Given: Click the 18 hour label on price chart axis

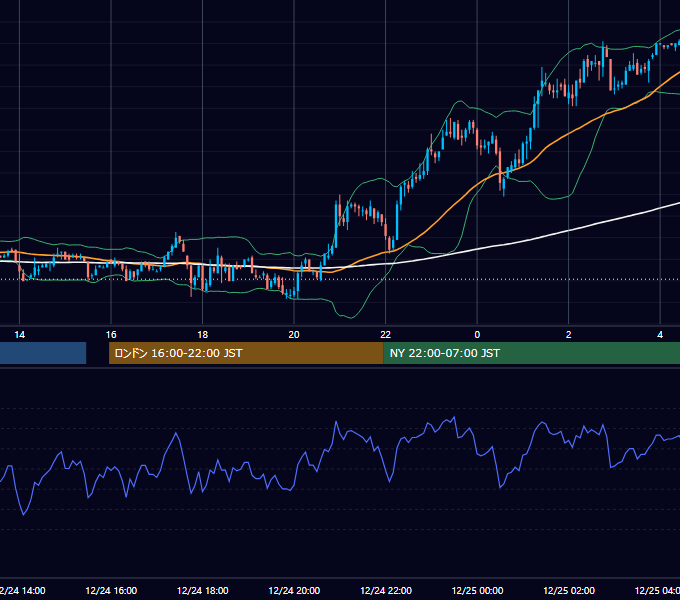Looking at the screenshot, I should click(203, 335).
